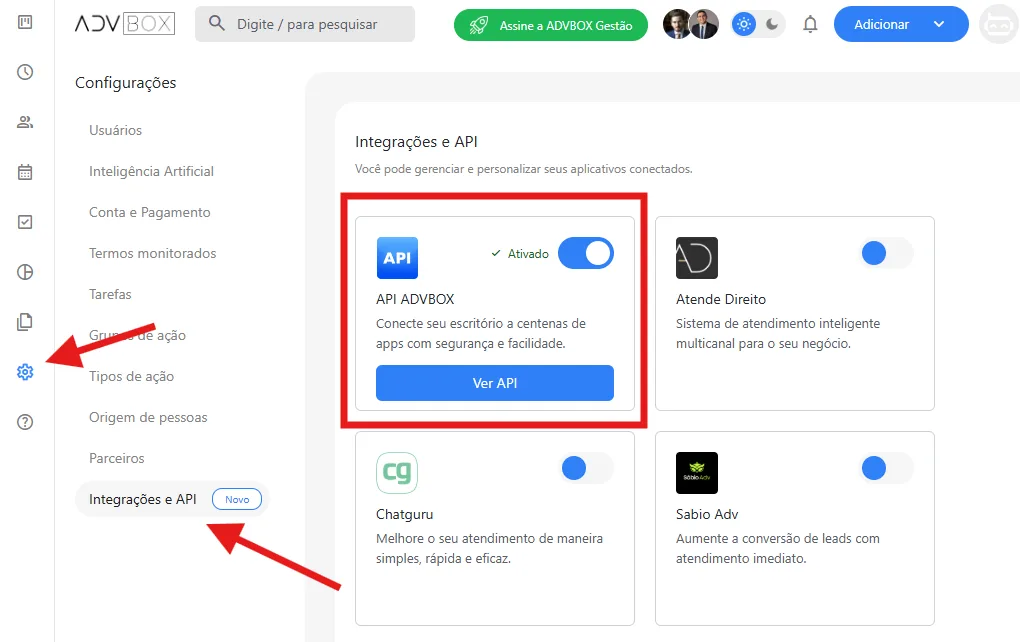1020x642 pixels.
Task: Open Inteligência Artificial settings
Action: (152, 171)
